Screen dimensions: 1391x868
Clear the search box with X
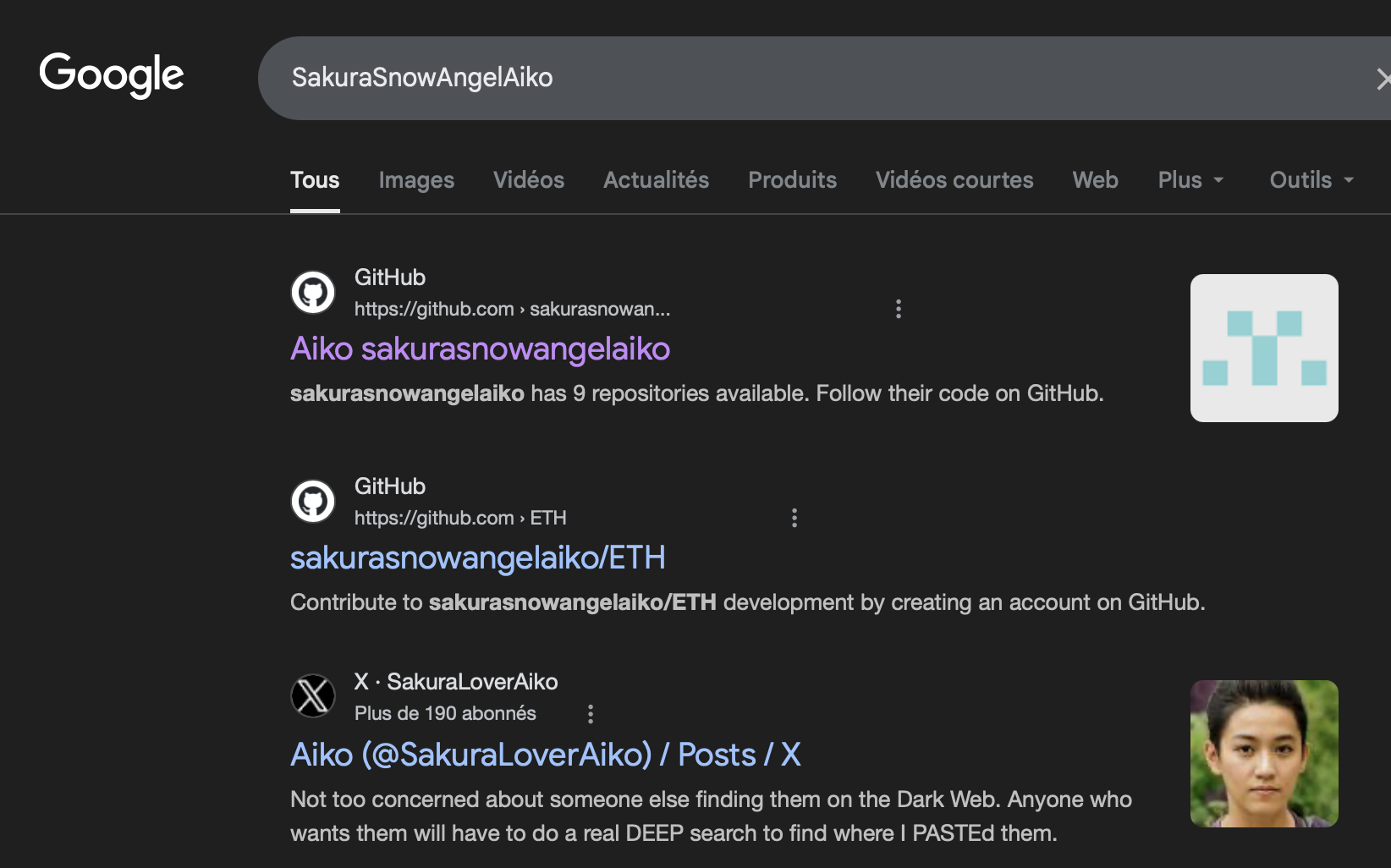coord(1381,79)
